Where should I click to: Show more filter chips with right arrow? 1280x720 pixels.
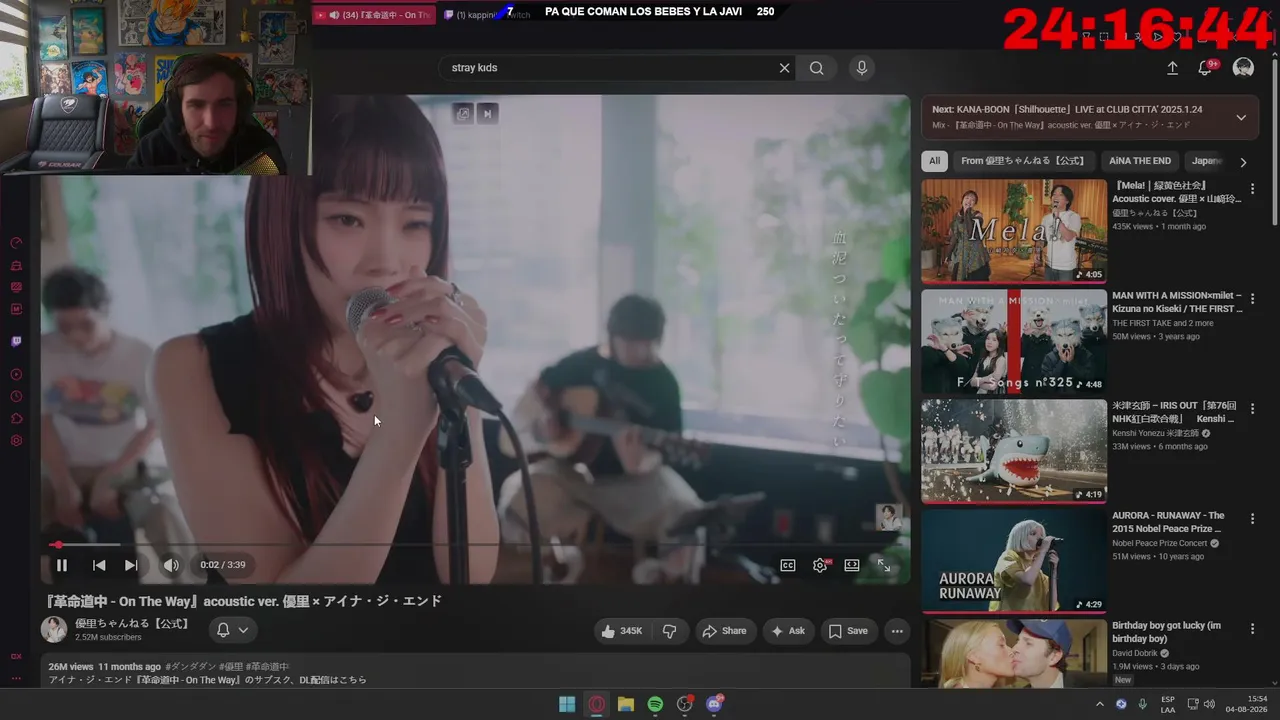pyautogui.click(x=1243, y=162)
